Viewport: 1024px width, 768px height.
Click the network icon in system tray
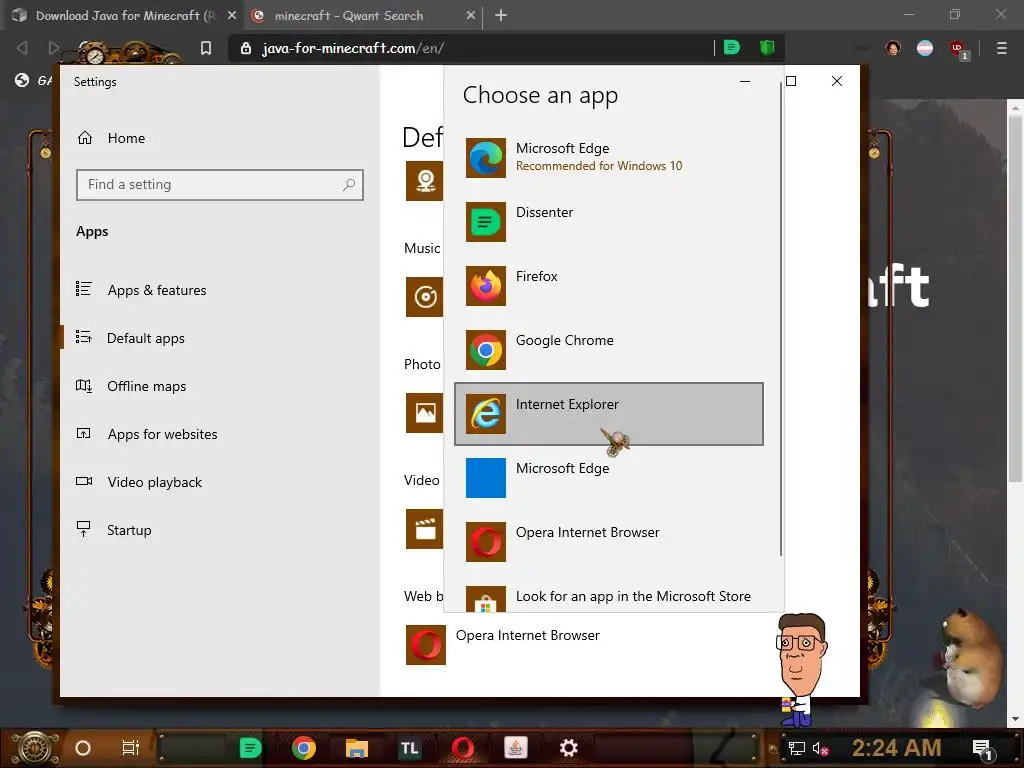point(797,748)
